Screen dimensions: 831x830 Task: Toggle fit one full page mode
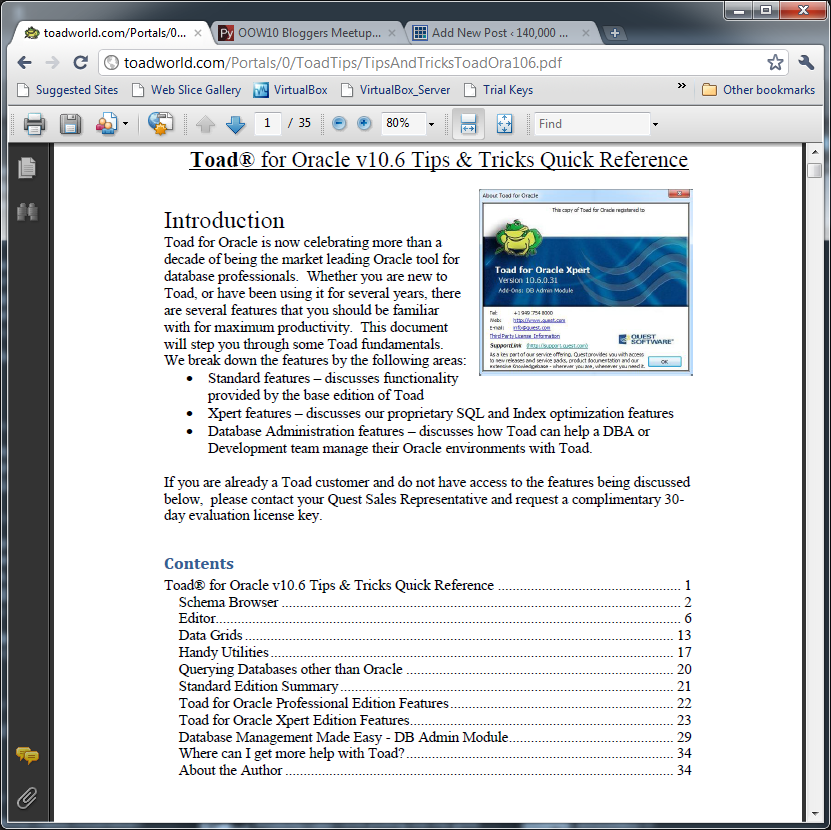point(505,124)
